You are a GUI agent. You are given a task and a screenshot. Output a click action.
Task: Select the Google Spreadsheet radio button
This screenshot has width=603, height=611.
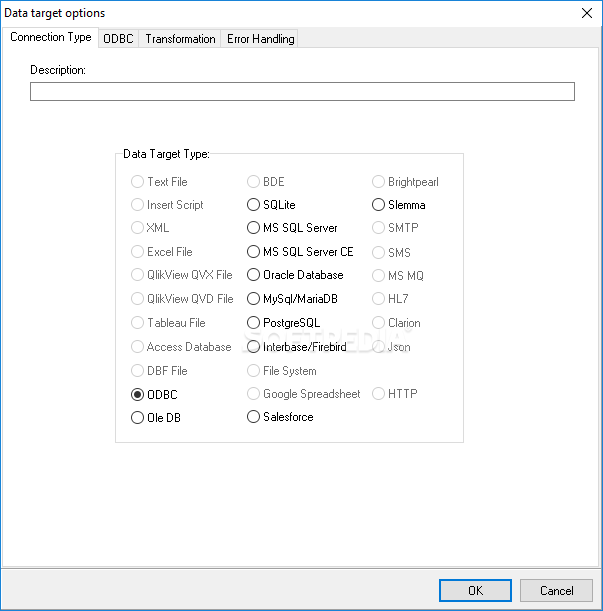pos(253,394)
